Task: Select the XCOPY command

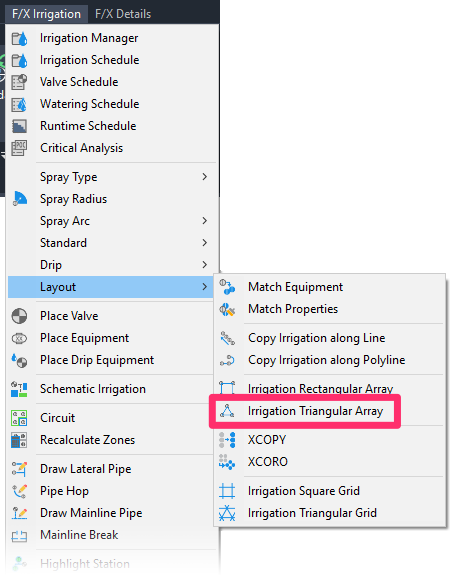Action: point(329,440)
